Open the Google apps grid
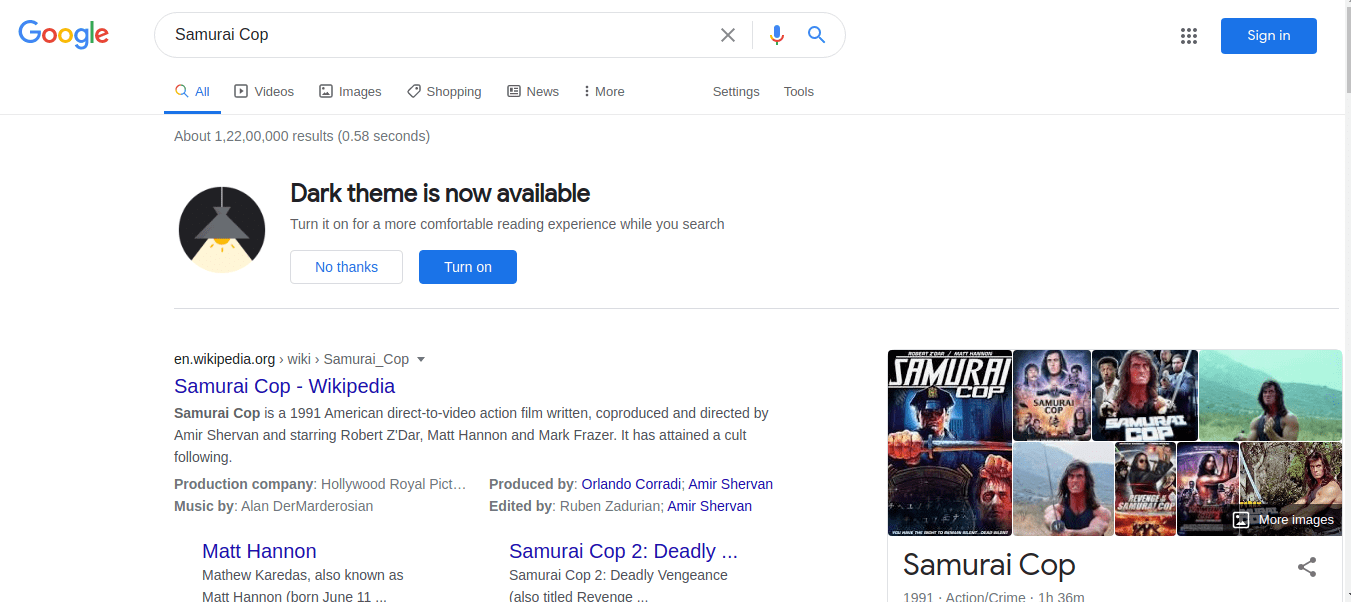 point(1188,36)
